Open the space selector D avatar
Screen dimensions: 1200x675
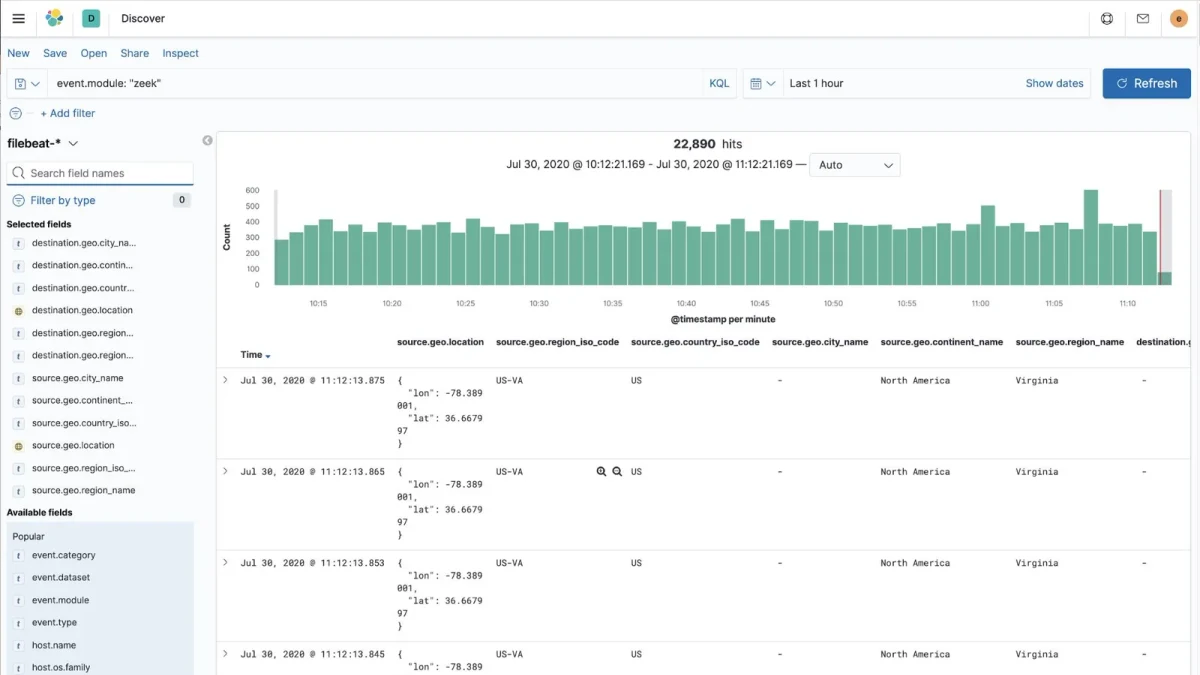click(91, 18)
